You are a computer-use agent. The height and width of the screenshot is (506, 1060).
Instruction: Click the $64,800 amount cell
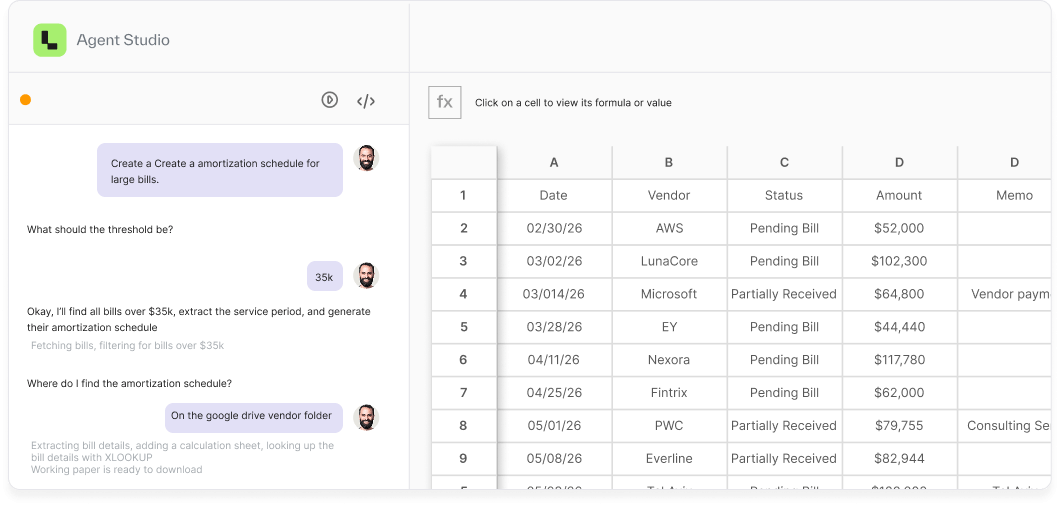(899, 294)
